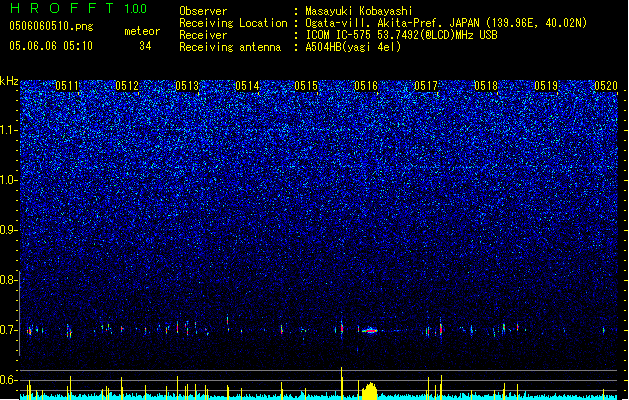Click the 0.9 kHz axis label
The image size is (629, 400).
9,230
